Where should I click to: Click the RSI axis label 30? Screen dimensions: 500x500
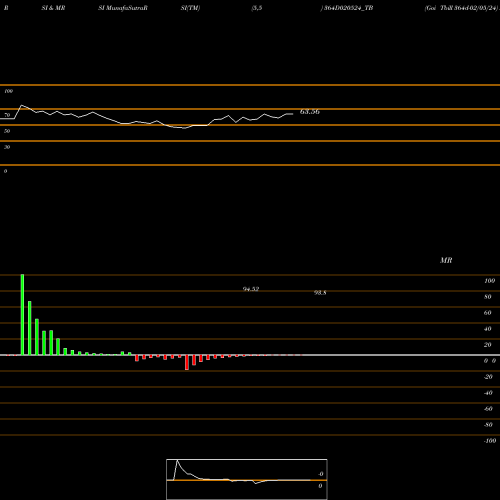[7, 147]
